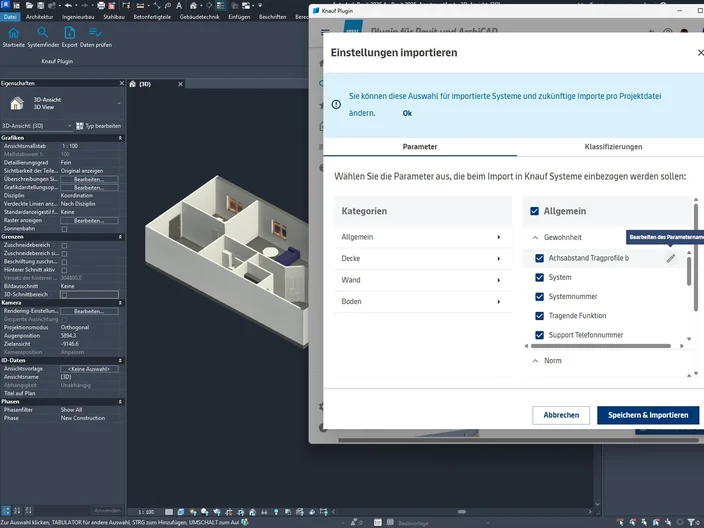
Task: Uncheck Support Telefonnummer checkbox
Action: [540, 335]
